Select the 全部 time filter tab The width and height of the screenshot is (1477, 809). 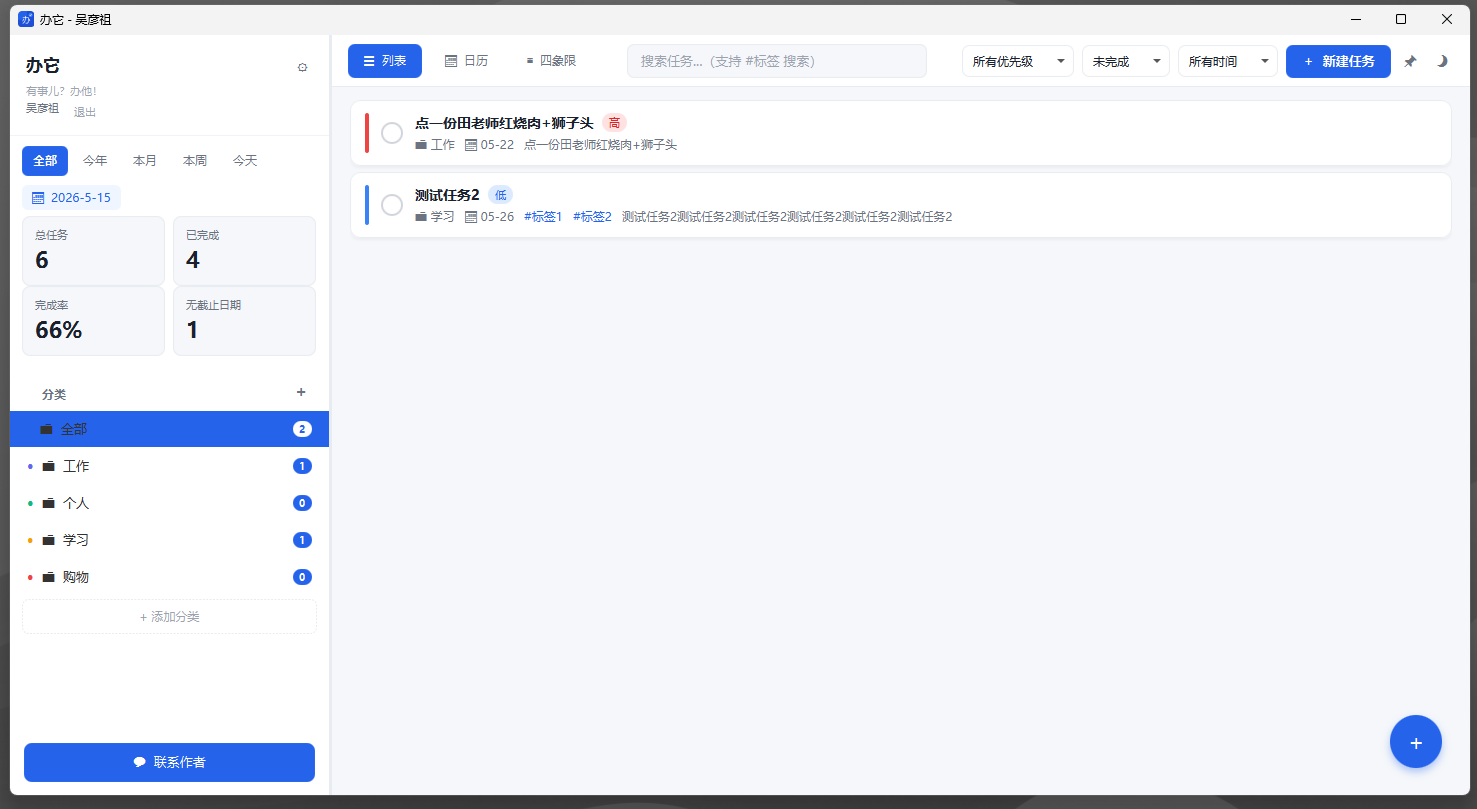point(45,161)
